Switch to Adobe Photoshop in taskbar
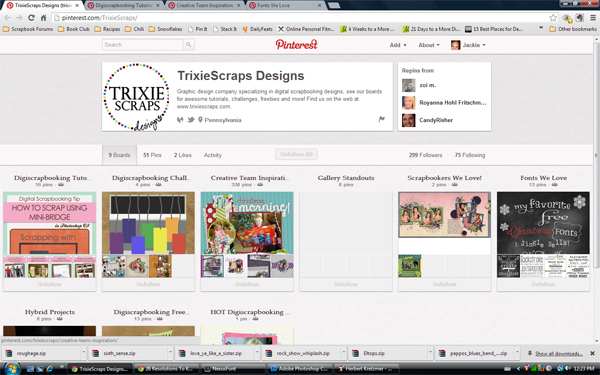Image resolution: width=600 pixels, height=375 pixels. pyautogui.click(x=299, y=369)
